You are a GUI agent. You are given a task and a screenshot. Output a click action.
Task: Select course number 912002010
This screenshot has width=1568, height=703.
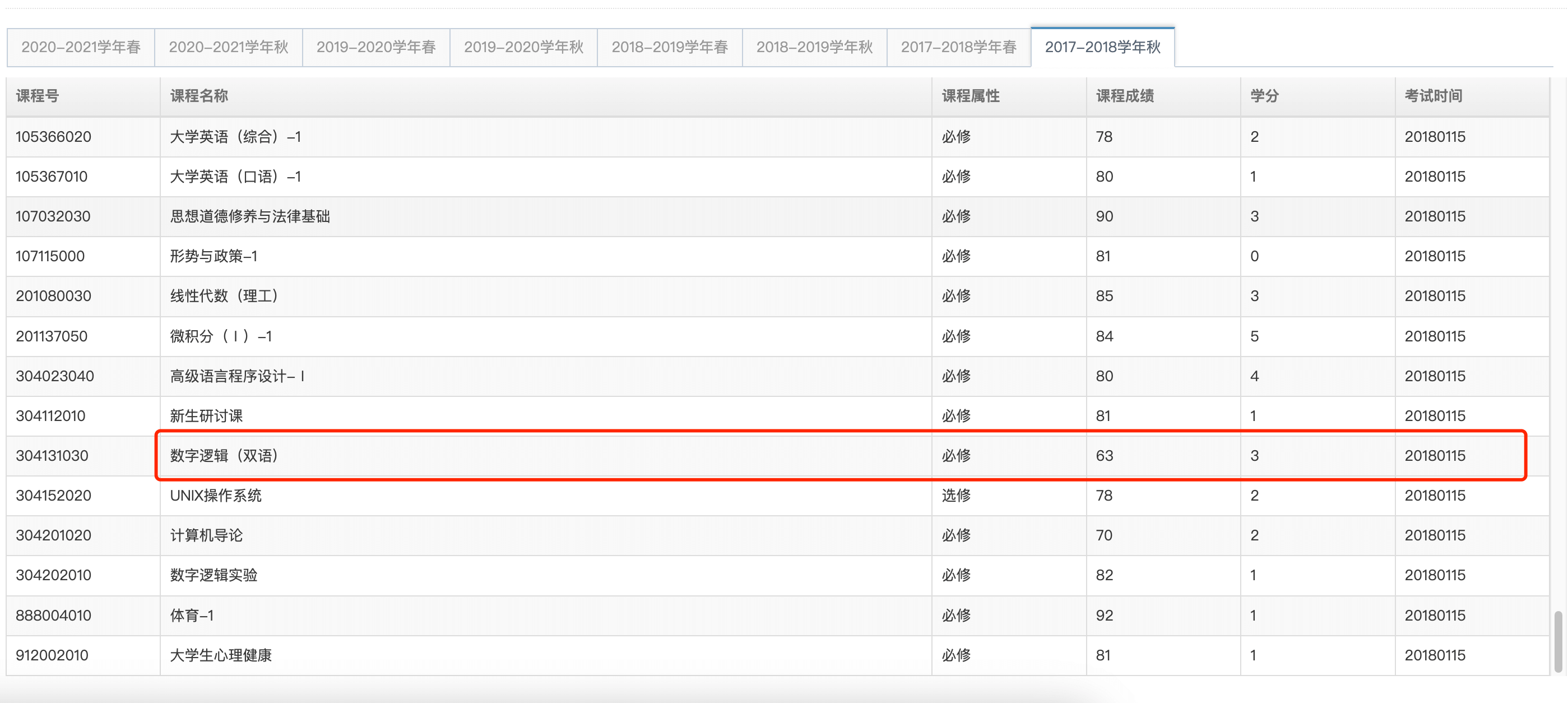coord(52,655)
